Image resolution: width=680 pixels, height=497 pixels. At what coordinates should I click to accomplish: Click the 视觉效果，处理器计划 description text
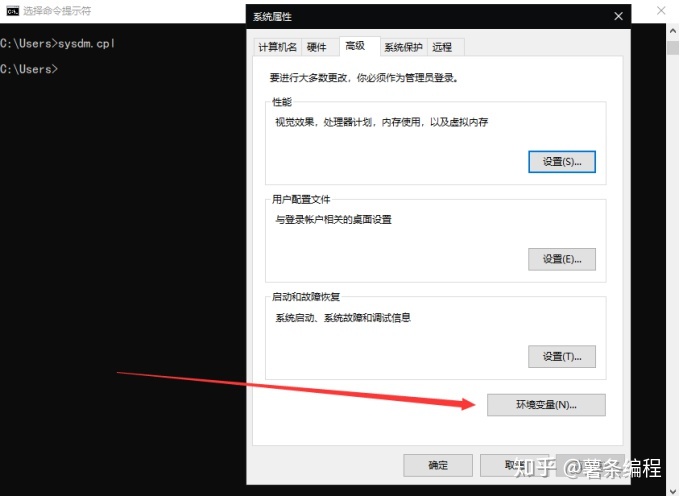point(382,122)
